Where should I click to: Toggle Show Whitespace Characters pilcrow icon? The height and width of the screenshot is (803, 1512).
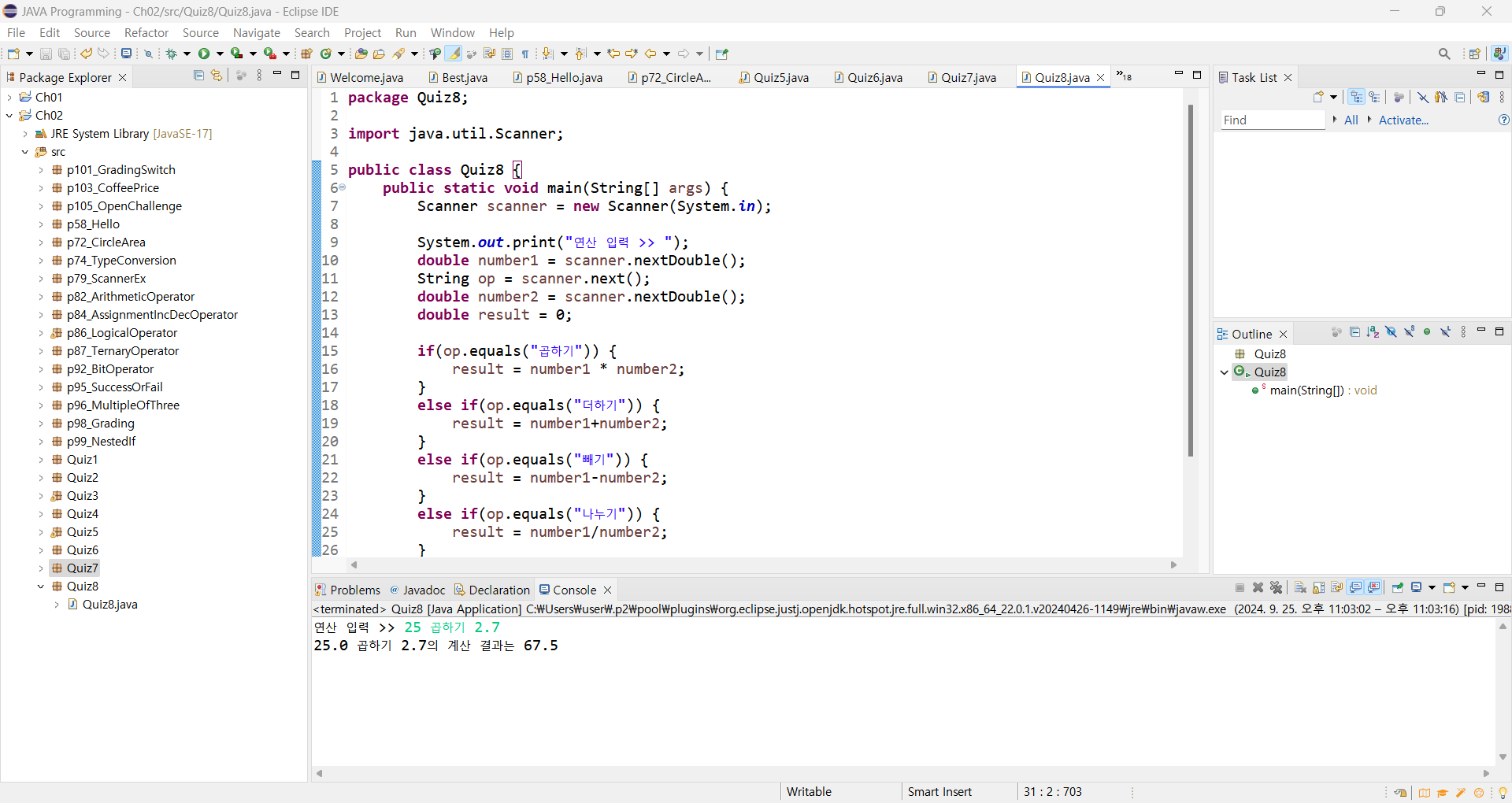pyautogui.click(x=525, y=54)
